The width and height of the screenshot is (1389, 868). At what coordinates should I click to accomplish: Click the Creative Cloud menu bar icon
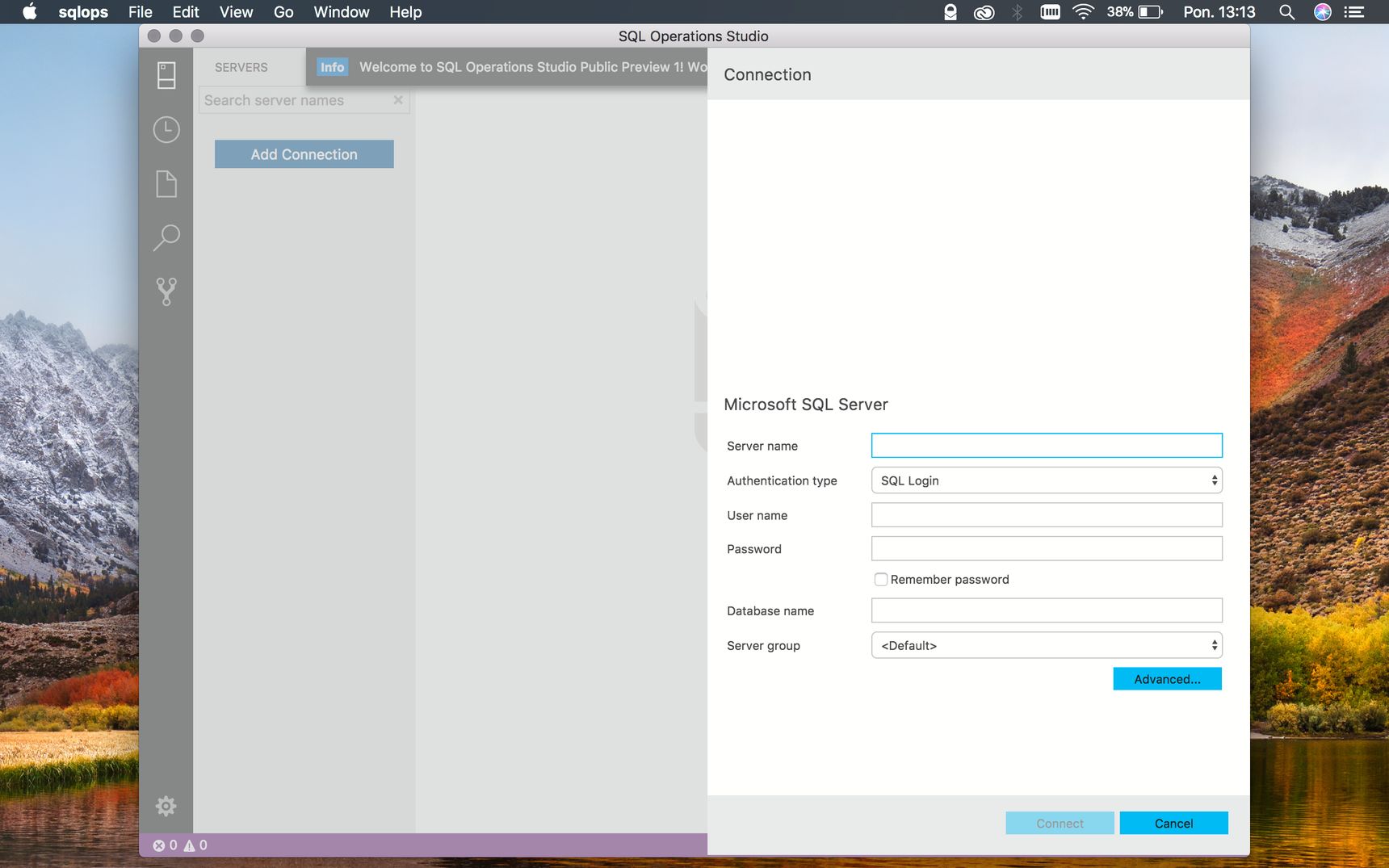click(984, 12)
